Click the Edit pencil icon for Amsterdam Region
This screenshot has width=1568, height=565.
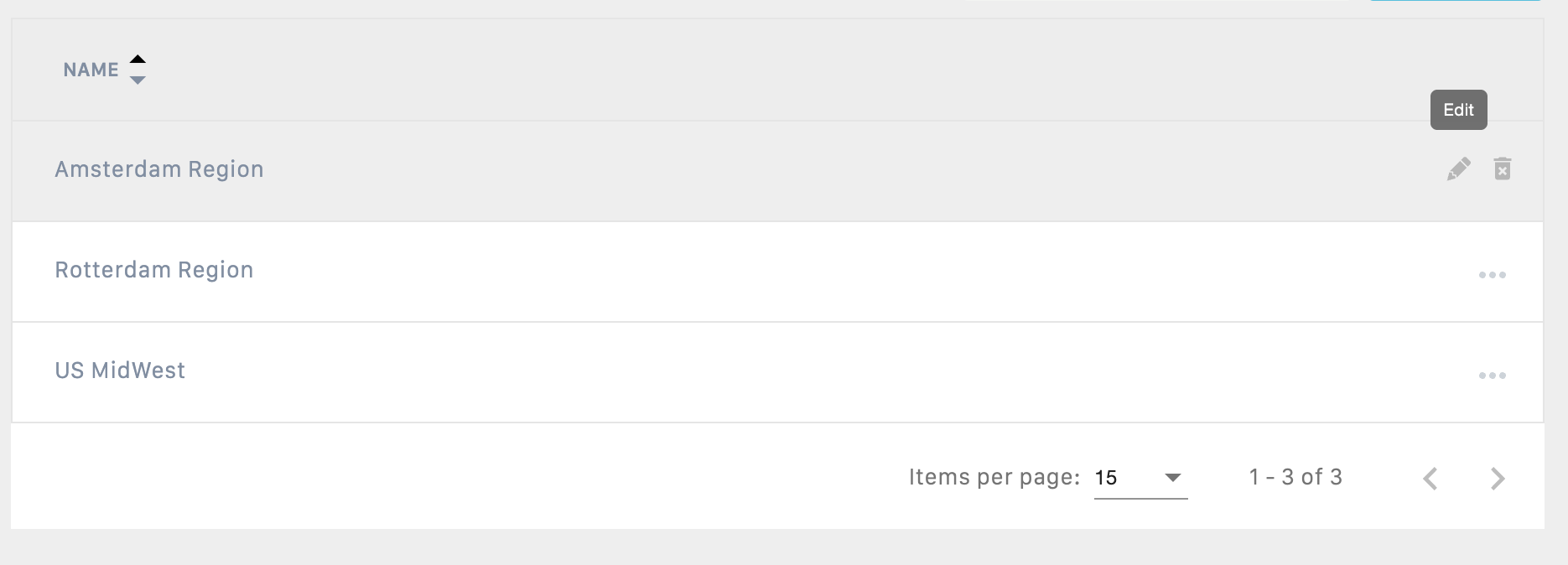point(1458,169)
